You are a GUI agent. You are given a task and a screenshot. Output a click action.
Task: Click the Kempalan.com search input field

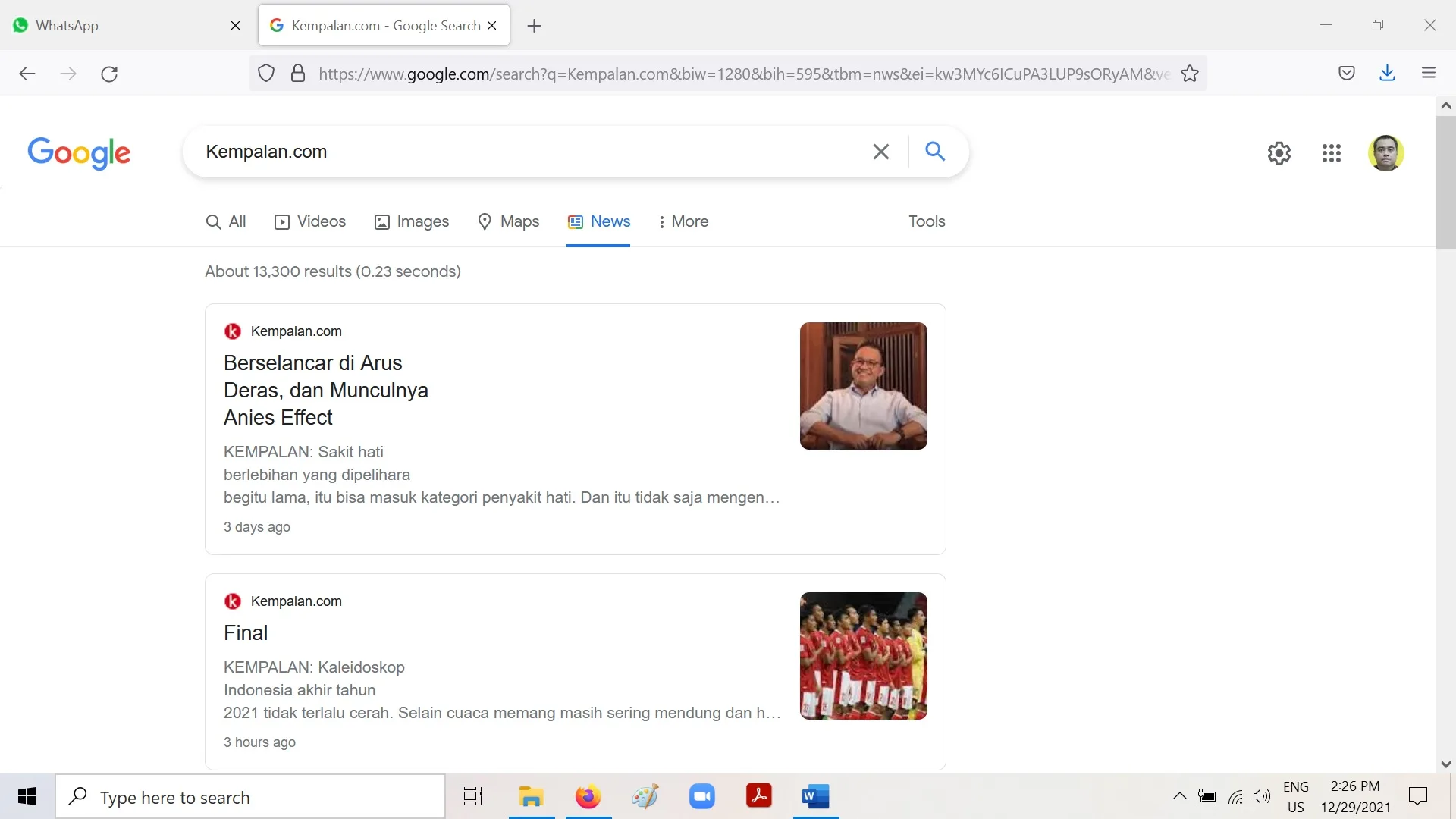tap(531, 152)
